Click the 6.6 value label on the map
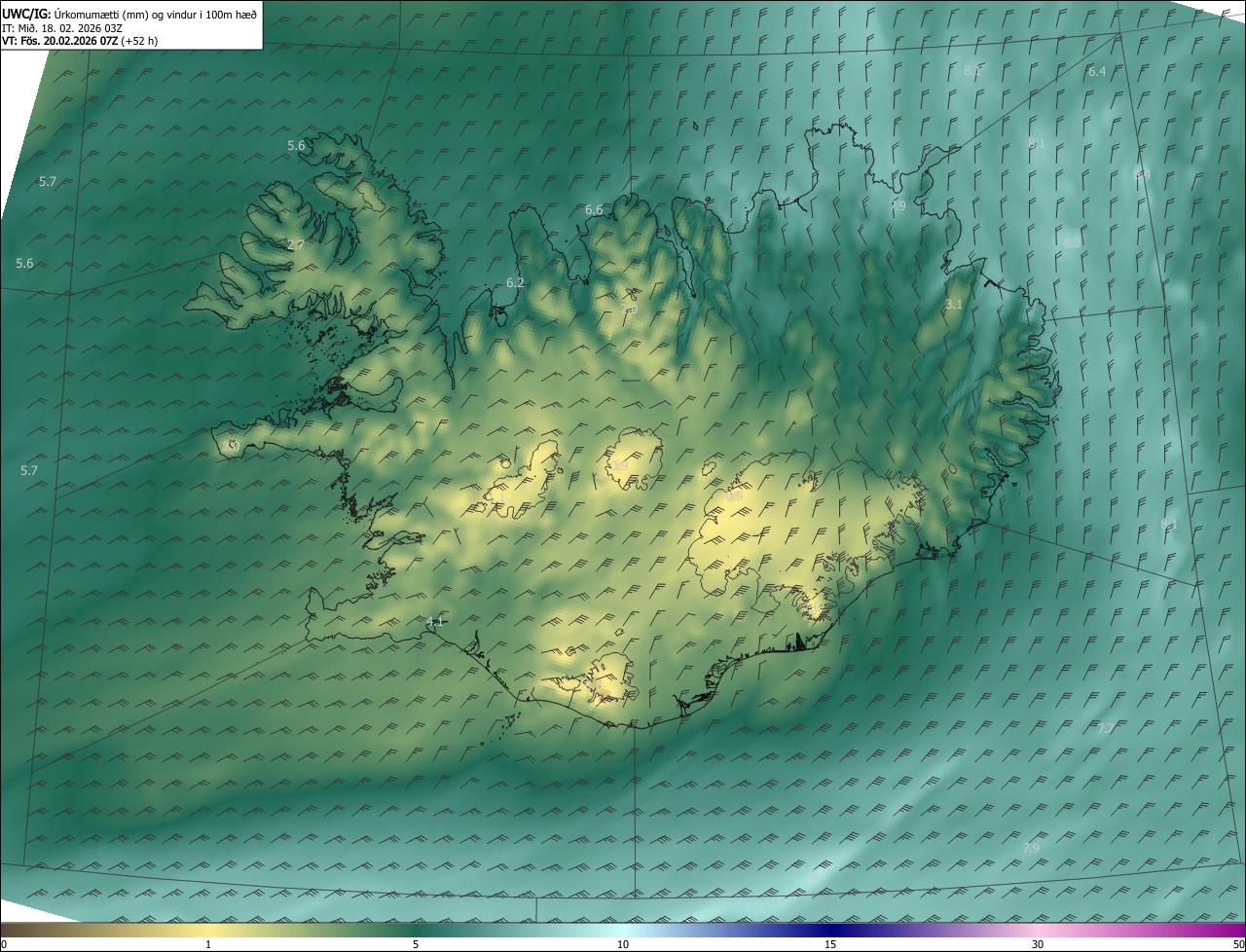This screenshot has height=952, width=1246. point(594,210)
